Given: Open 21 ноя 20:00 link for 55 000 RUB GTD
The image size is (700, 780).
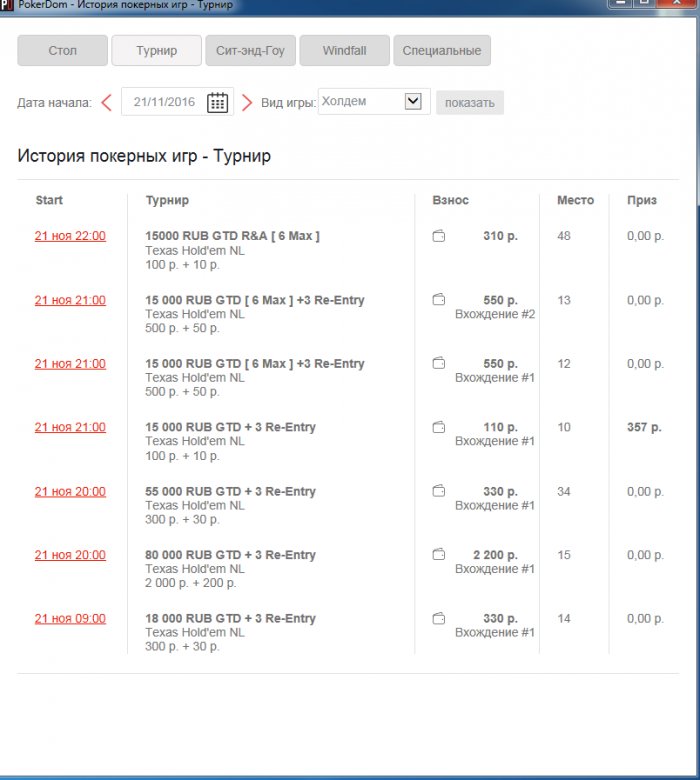Looking at the screenshot, I should [x=70, y=491].
